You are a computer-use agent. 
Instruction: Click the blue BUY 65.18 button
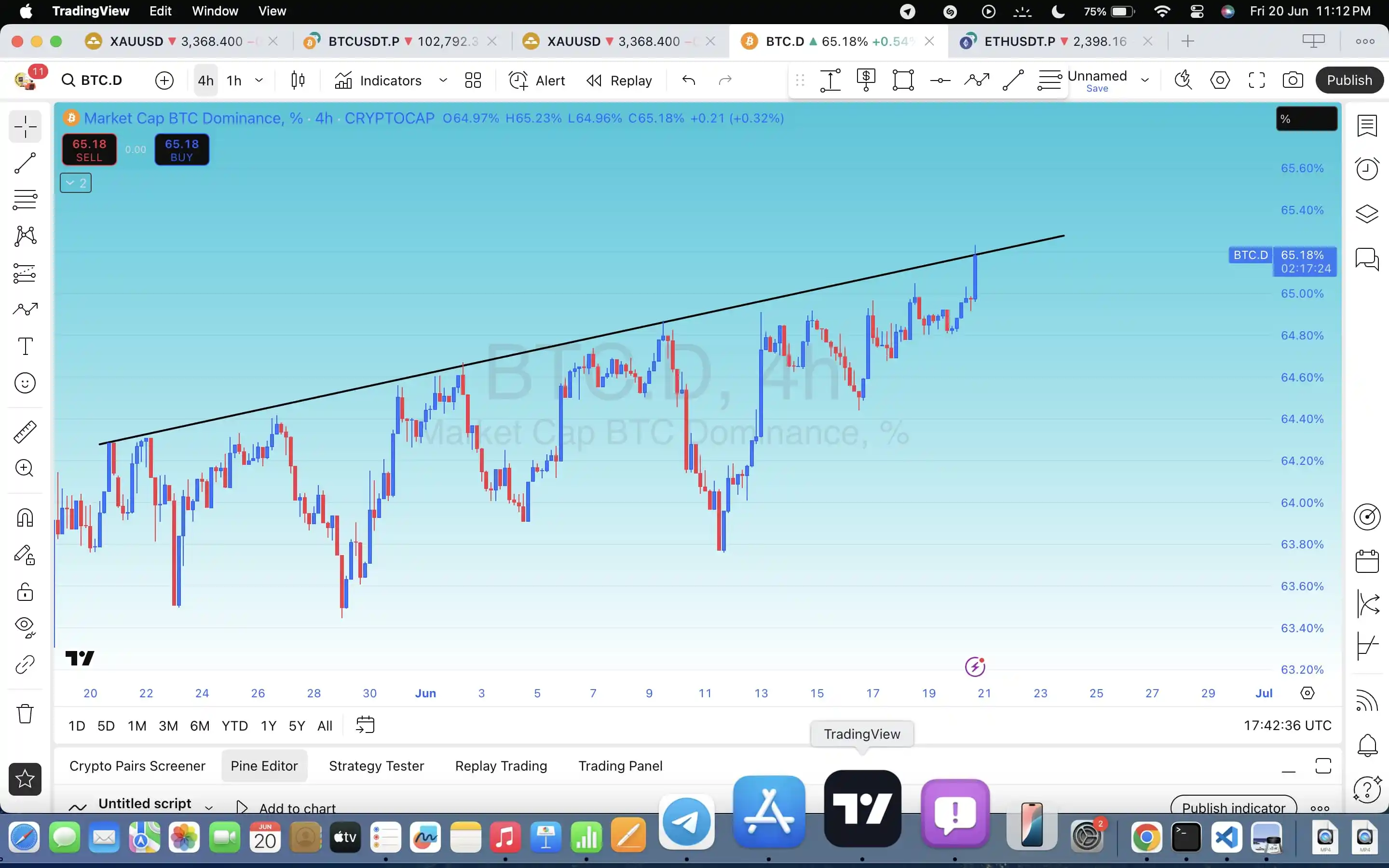182,150
